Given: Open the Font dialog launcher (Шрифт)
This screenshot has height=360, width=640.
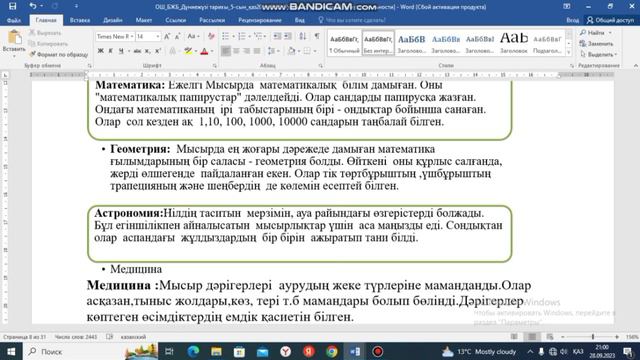Looking at the screenshot, I should point(215,65).
